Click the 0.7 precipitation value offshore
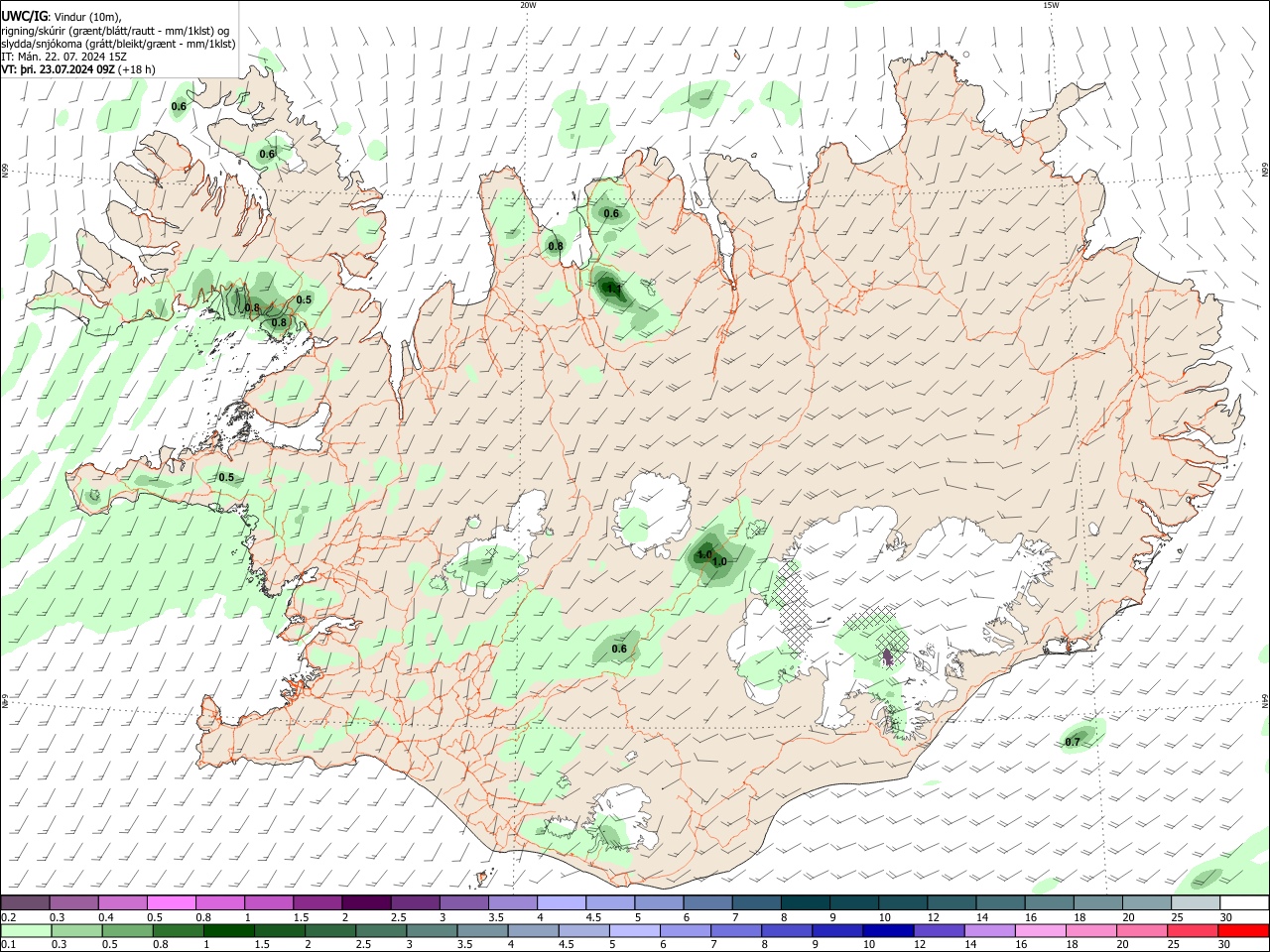The image size is (1270, 952). tap(1073, 742)
